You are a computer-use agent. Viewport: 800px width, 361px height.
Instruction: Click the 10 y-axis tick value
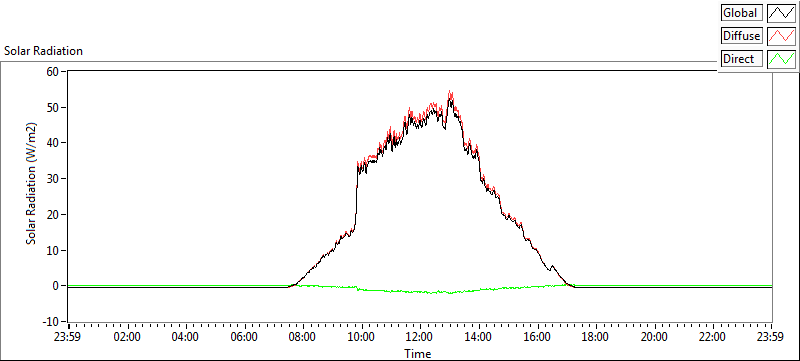click(54, 250)
